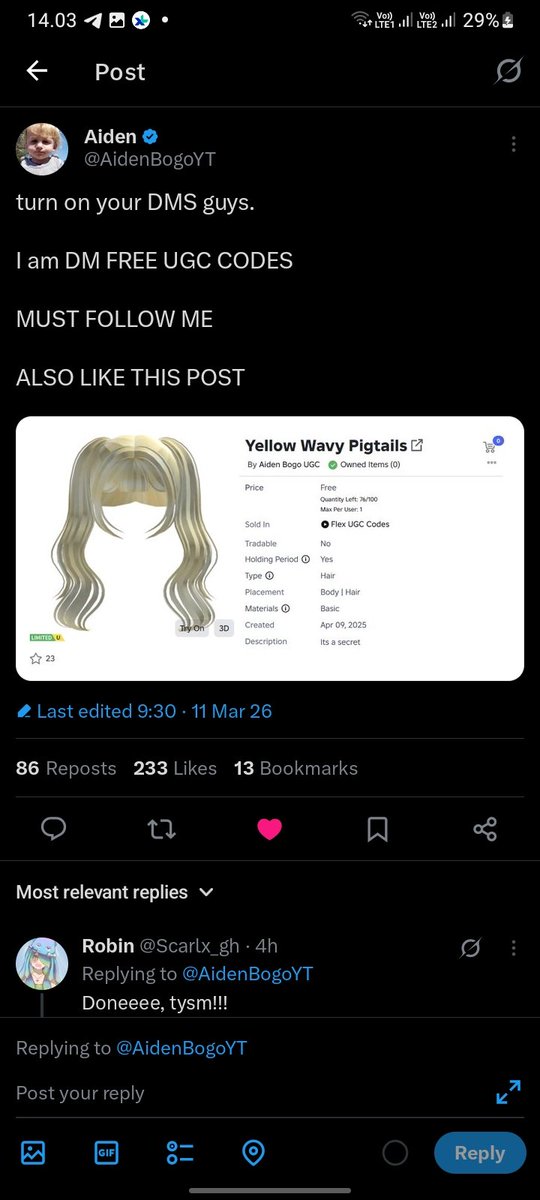540x1200 pixels.
Task: Add a GIF to the reply
Action: click(x=107, y=1153)
